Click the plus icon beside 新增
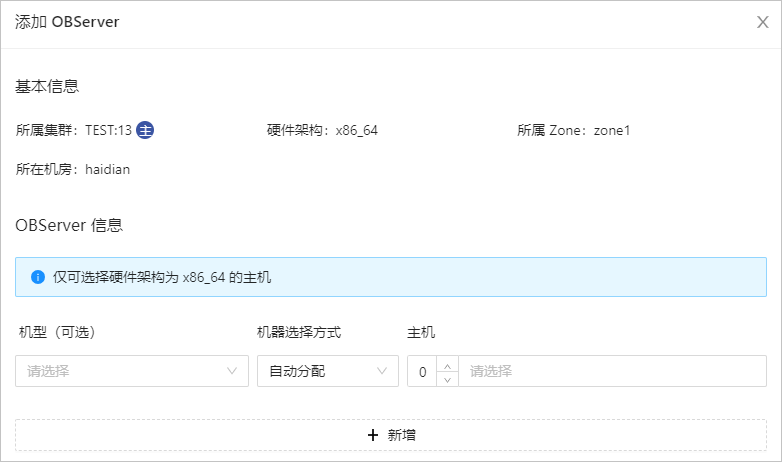Viewport: 782px width, 462px height. click(373, 435)
